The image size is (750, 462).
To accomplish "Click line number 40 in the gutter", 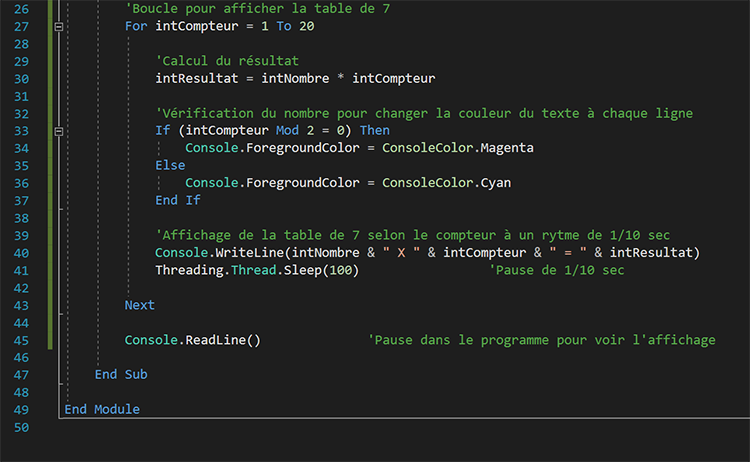I will pos(22,253).
